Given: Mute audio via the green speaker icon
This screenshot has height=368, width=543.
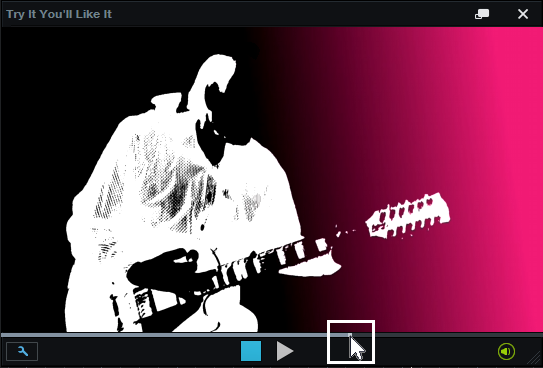Looking at the screenshot, I should (x=506, y=351).
